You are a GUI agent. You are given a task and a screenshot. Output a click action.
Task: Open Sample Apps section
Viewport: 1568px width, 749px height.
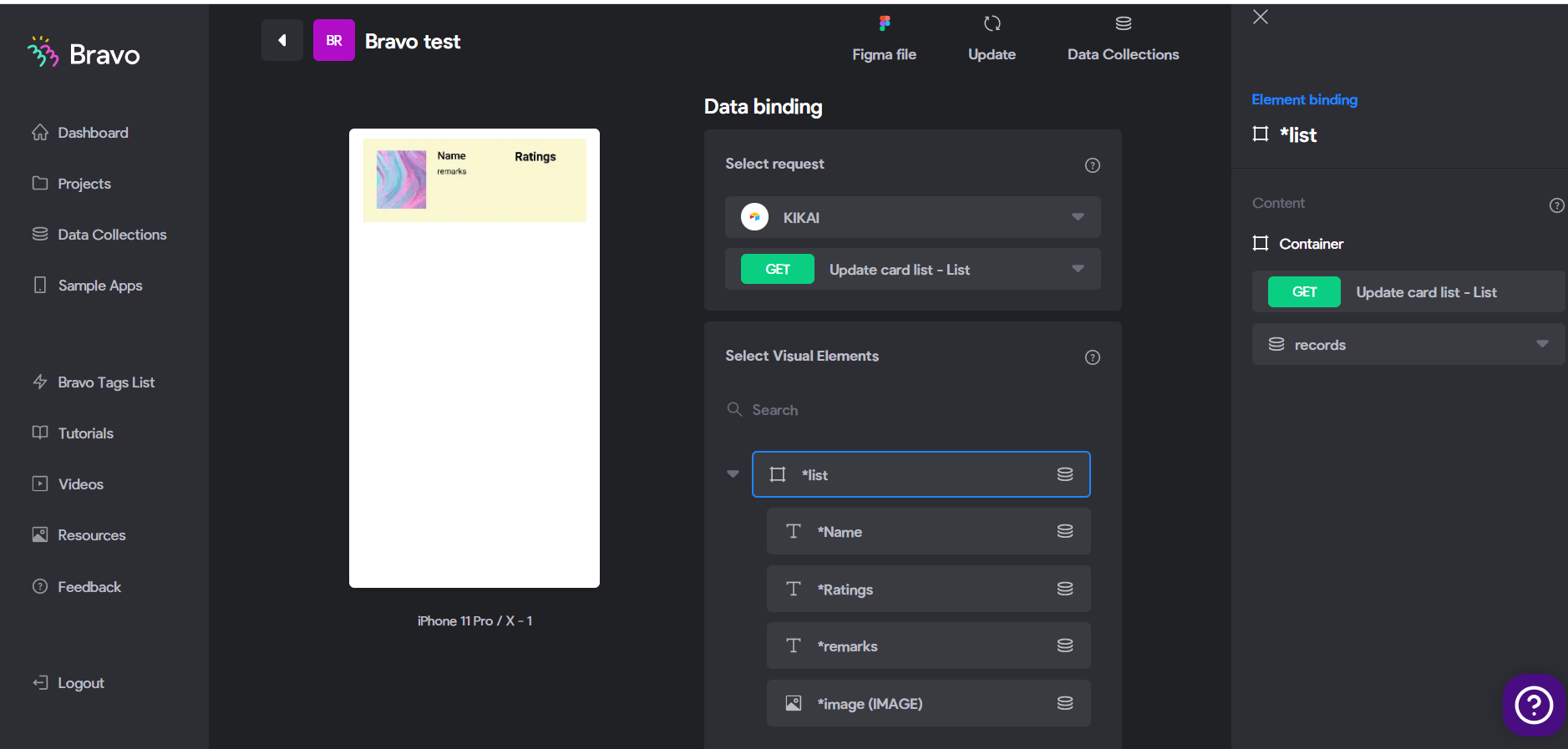pyautogui.click(x=87, y=286)
